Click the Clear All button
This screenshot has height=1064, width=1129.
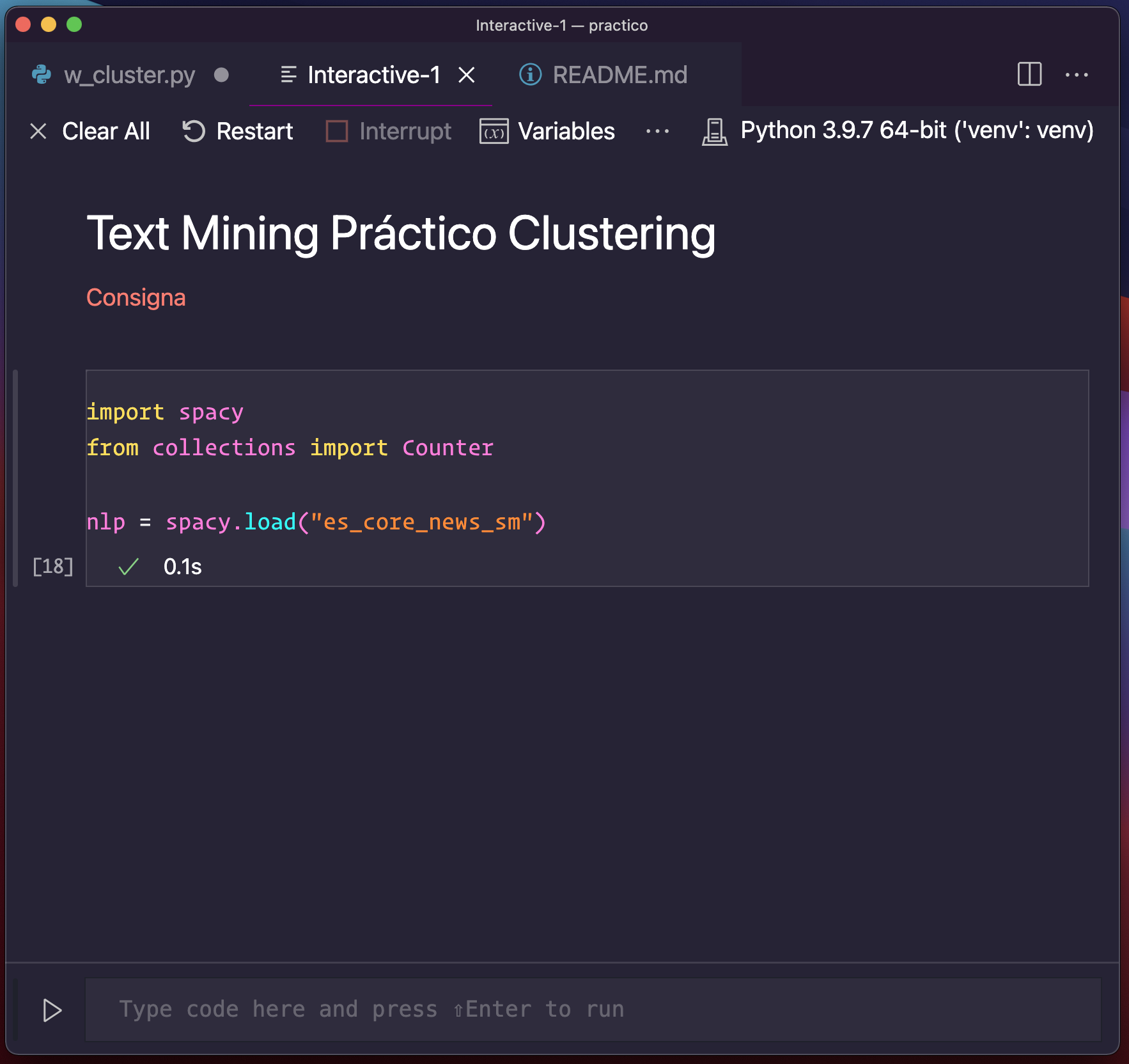(x=105, y=131)
